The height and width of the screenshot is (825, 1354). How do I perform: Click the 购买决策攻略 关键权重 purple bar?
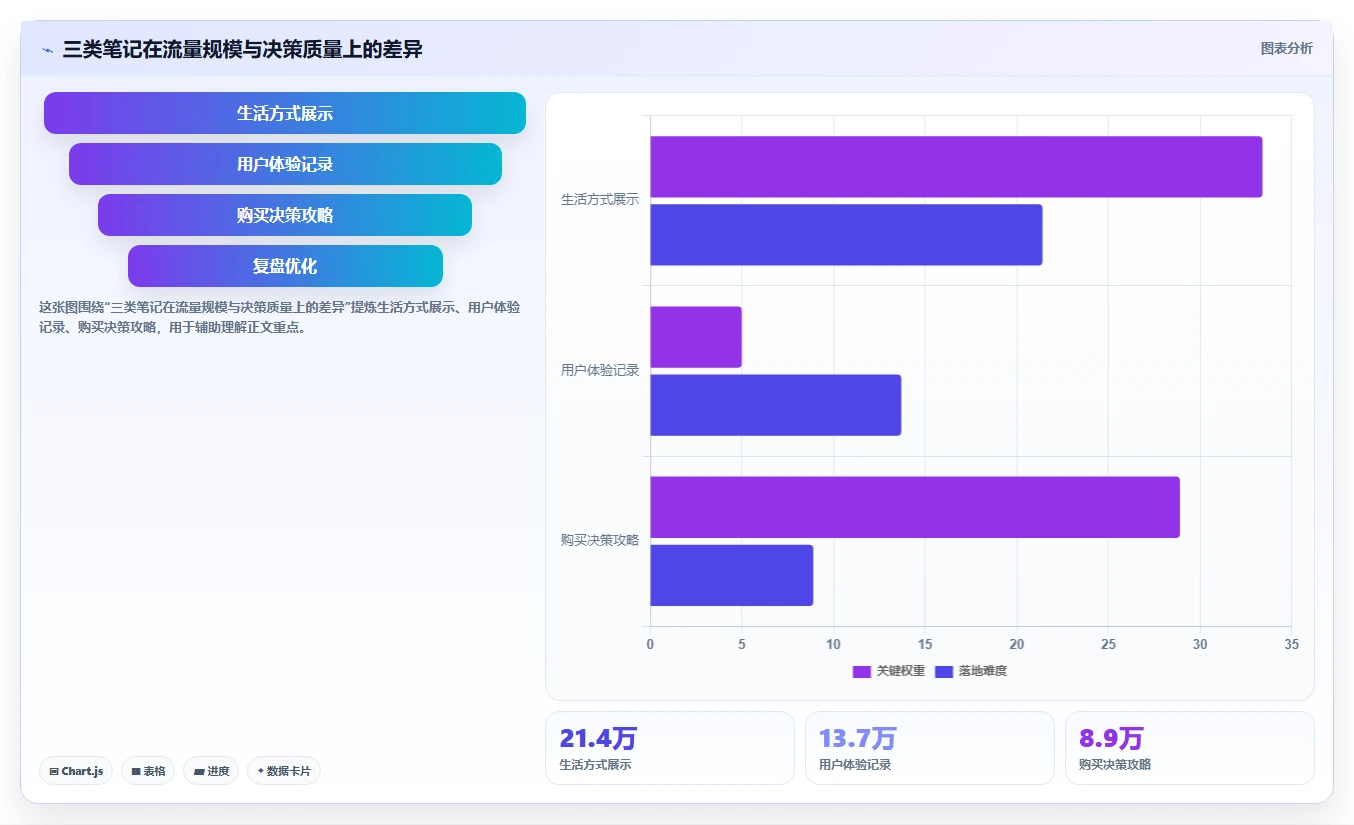(x=915, y=507)
